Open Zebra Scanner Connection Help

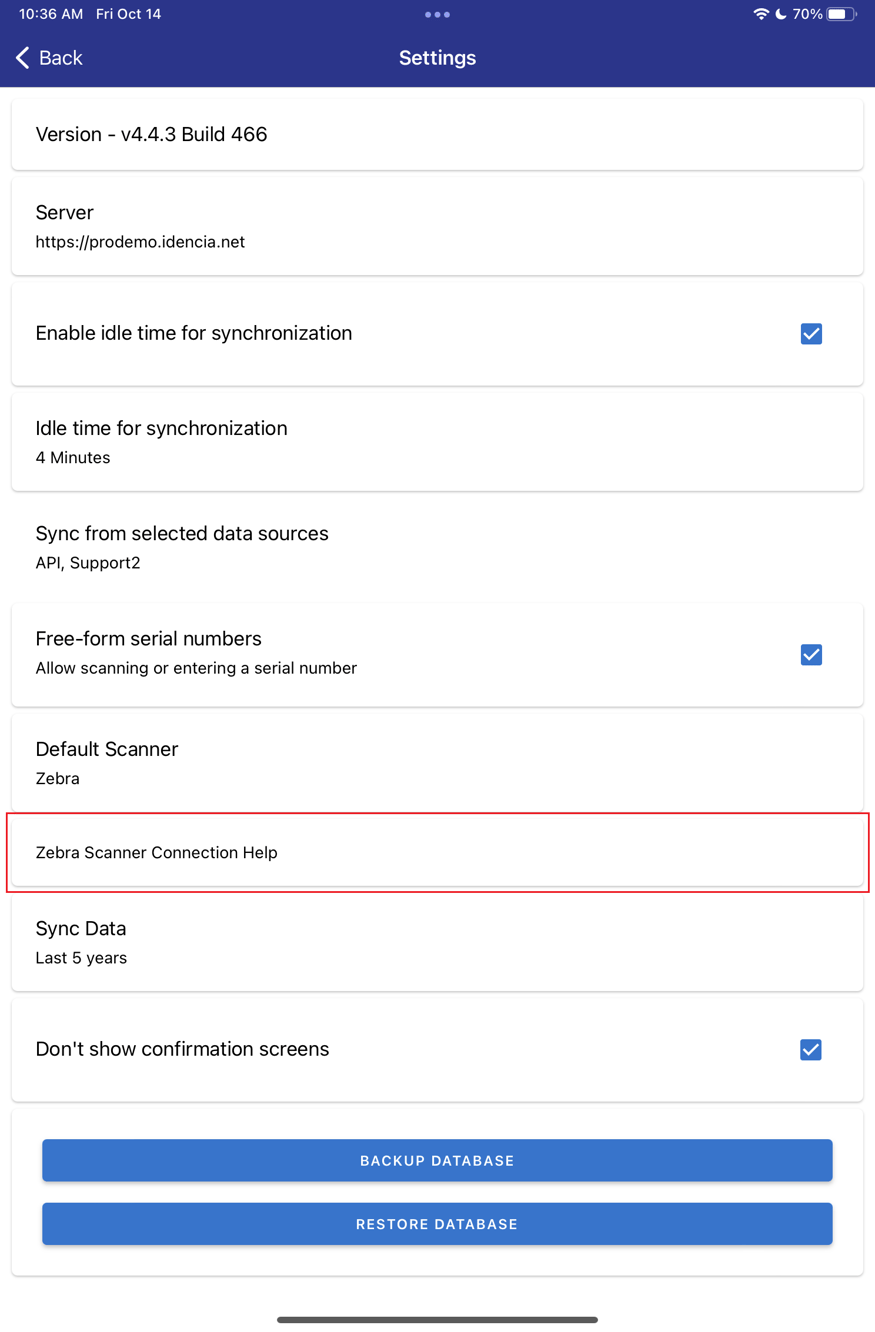[437, 852]
